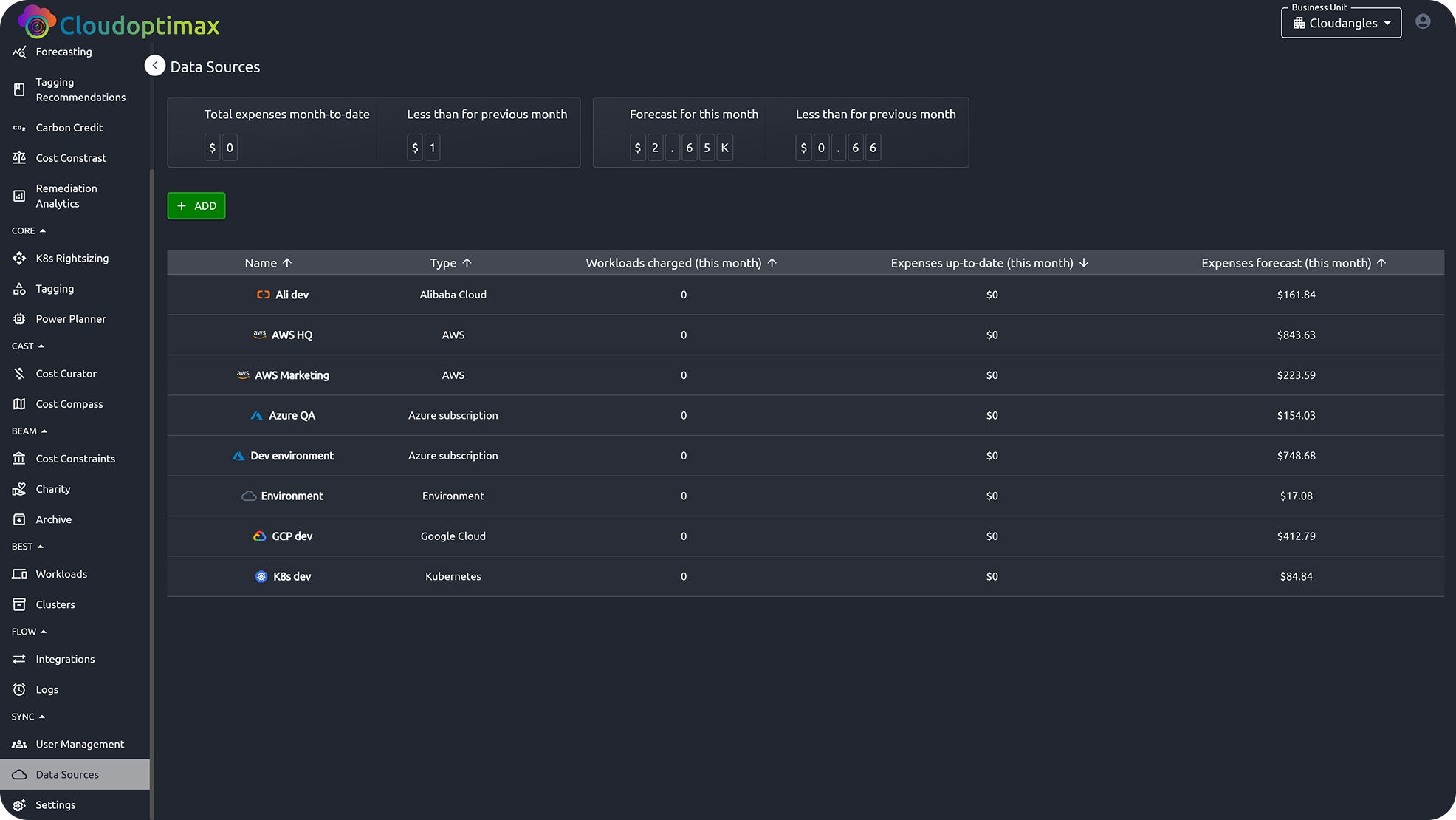Click the Clusters icon
This screenshot has width=1456, height=820.
(19, 604)
